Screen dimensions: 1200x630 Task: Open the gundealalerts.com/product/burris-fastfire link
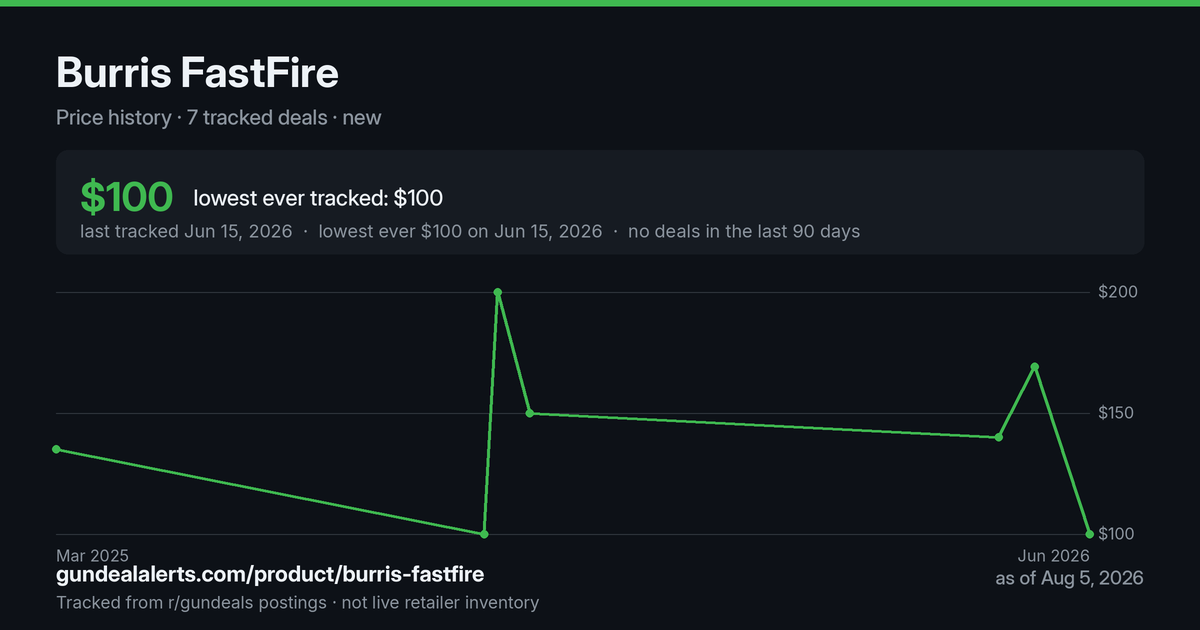tap(270, 575)
